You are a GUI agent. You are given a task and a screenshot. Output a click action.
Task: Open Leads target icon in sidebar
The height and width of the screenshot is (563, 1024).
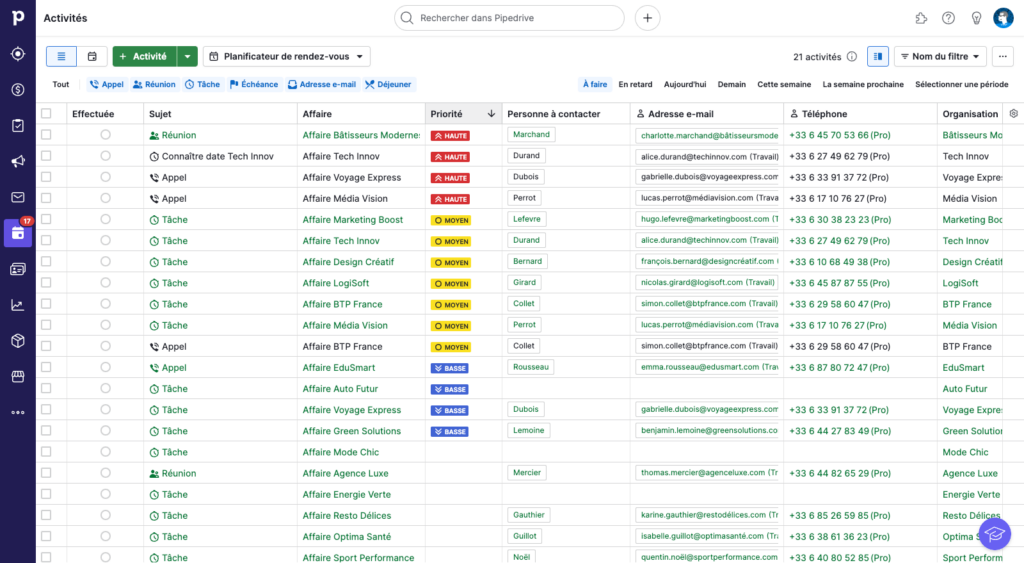pos(18,54)
